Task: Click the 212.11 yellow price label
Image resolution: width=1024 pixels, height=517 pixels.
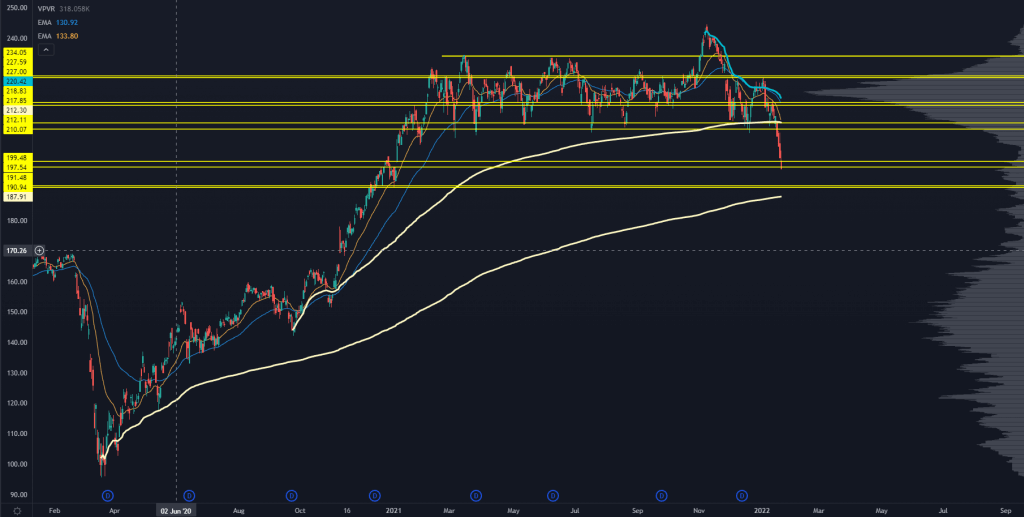Action: tap(15, 119)
